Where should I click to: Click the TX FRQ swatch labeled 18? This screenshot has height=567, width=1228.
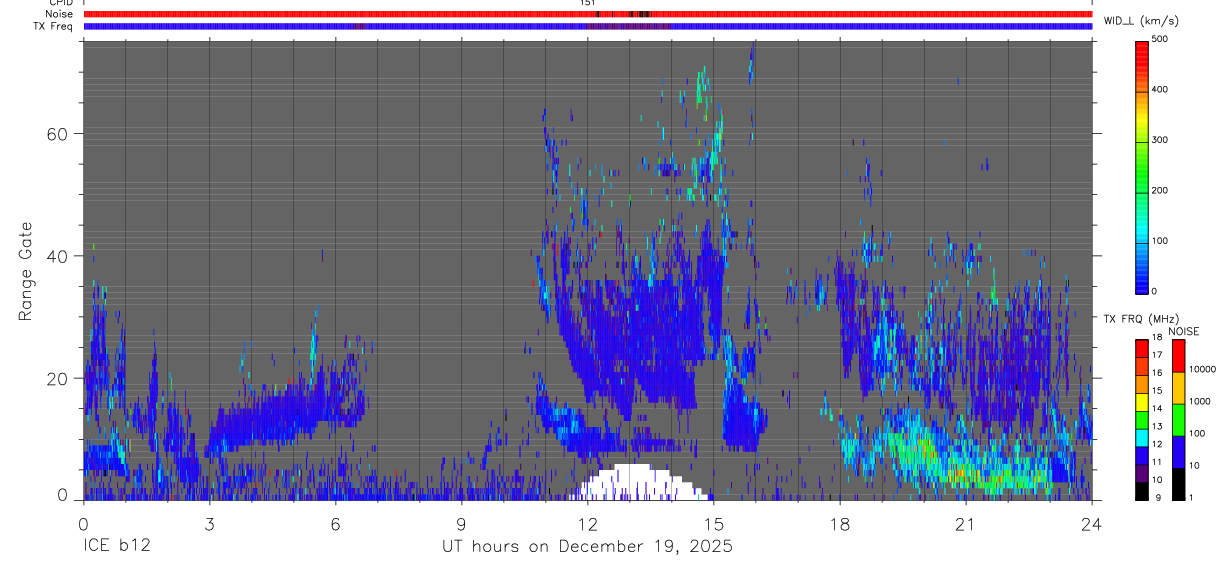1142,347
